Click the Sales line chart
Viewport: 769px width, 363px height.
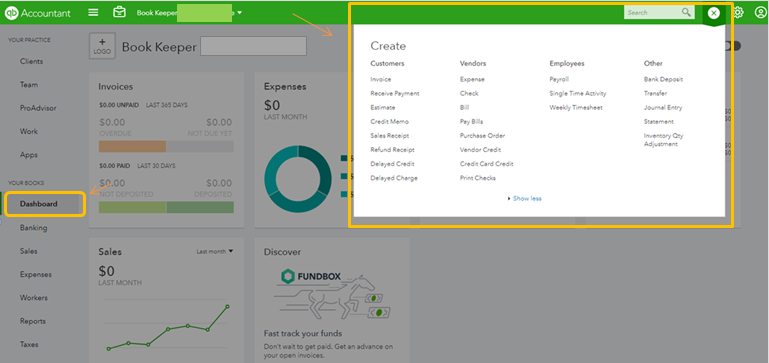(x=168, y=328)
